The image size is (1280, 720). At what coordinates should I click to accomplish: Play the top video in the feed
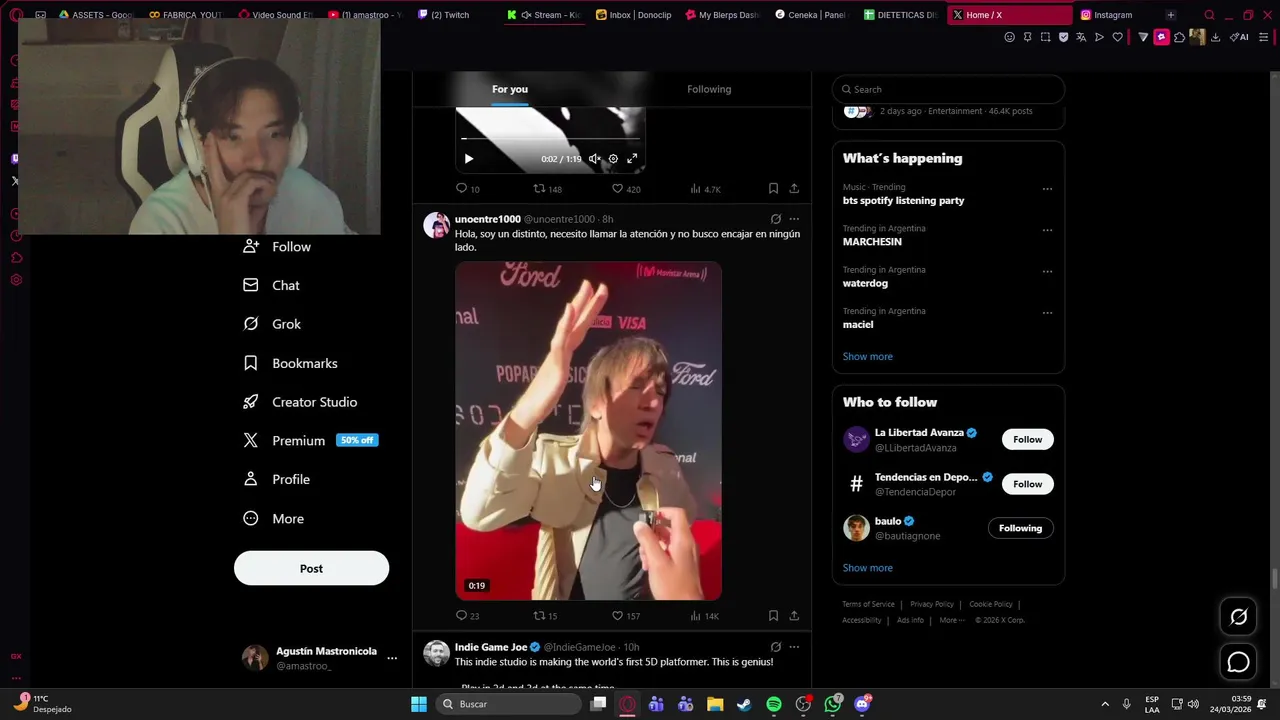(468, 159)
